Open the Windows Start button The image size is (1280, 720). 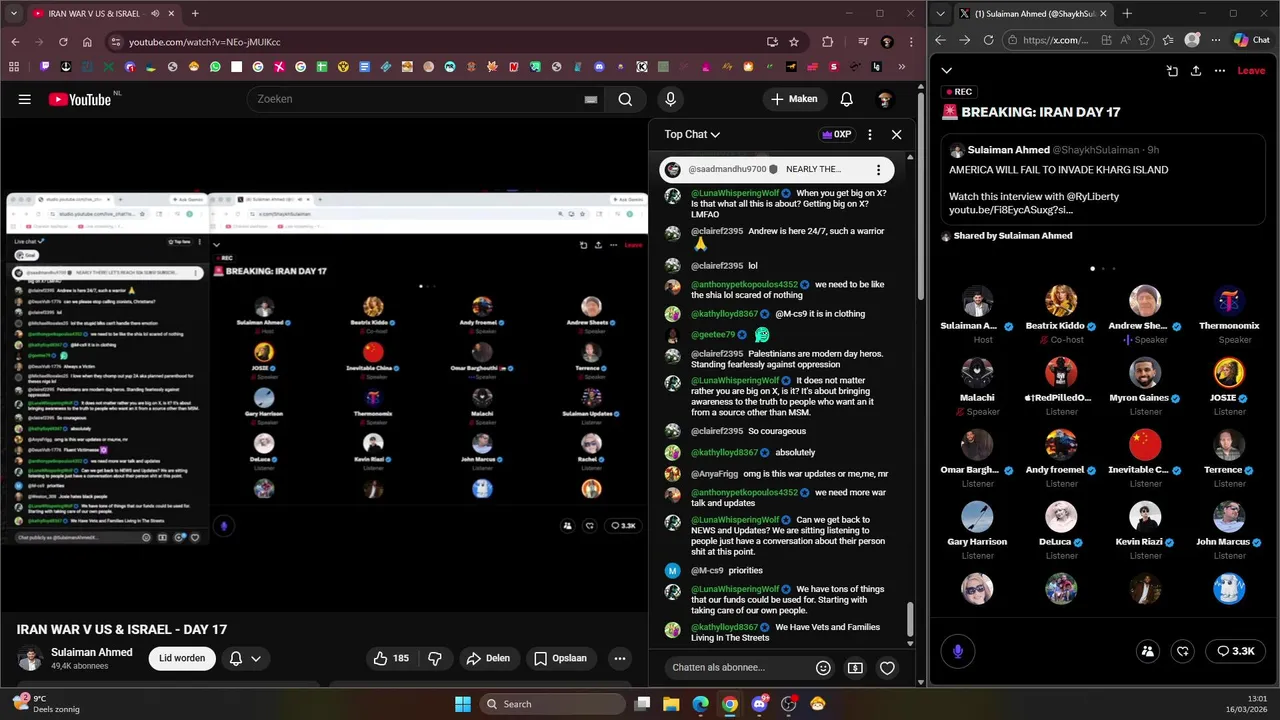[x=463, y=704]
